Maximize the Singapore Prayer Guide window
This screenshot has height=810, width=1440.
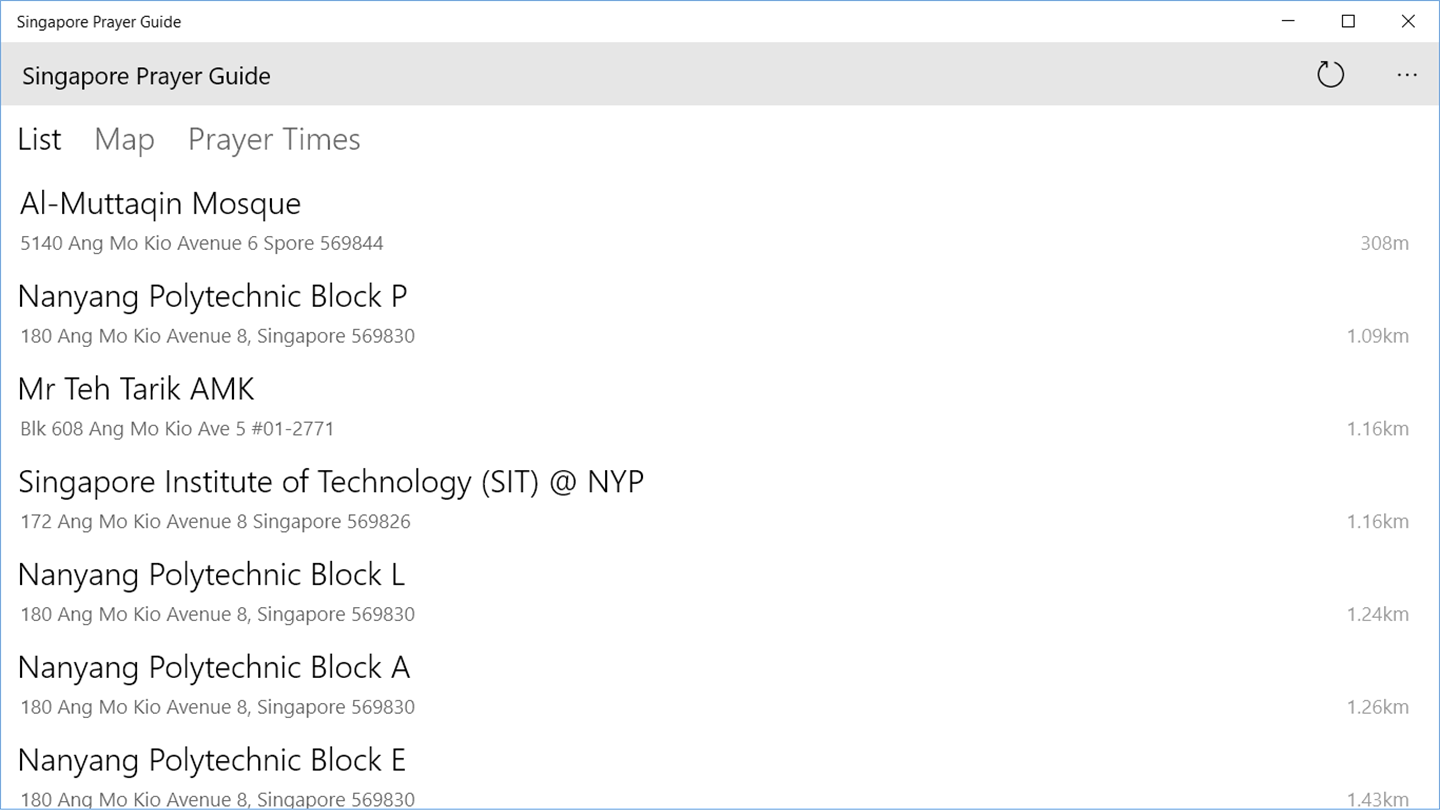tap(1348, 21)
